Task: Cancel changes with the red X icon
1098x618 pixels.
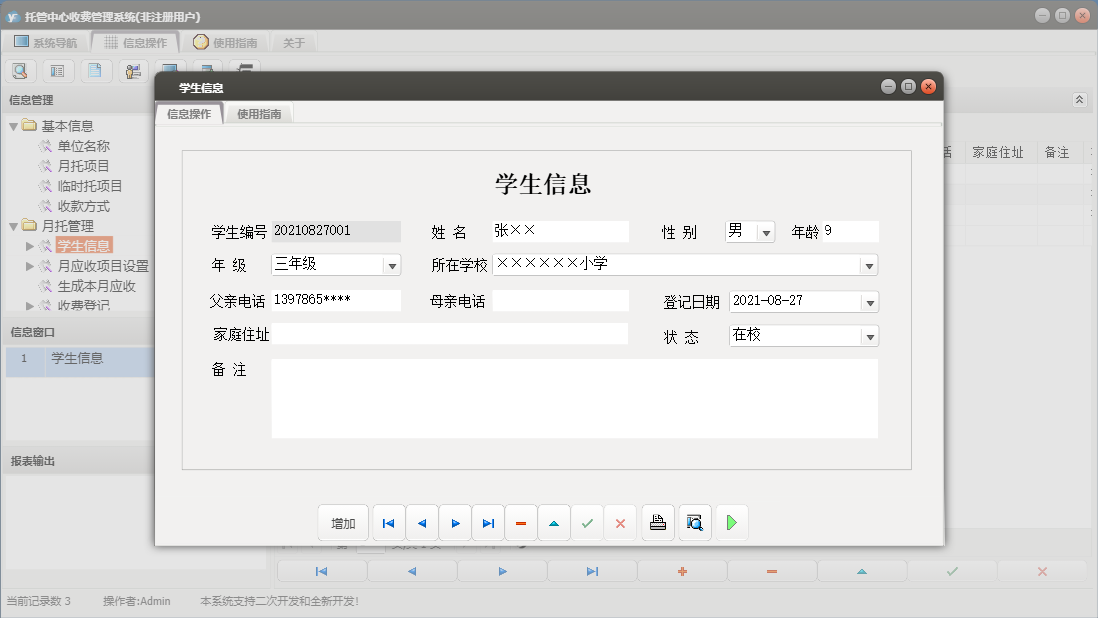Action: click(621, 522)
